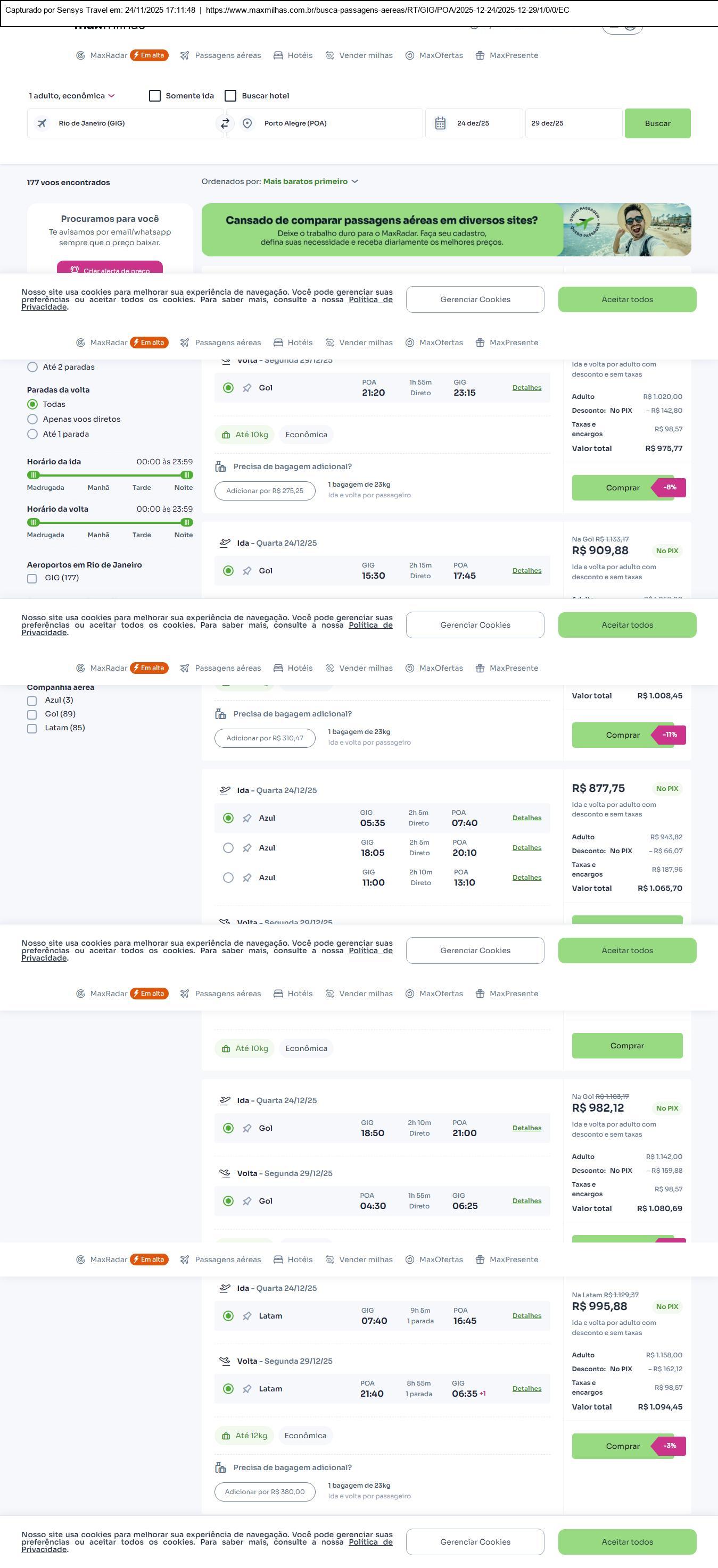Select the Azul 18:05 departure flight
Screen dimensions: 718x1568
click(x=228, y=848)
